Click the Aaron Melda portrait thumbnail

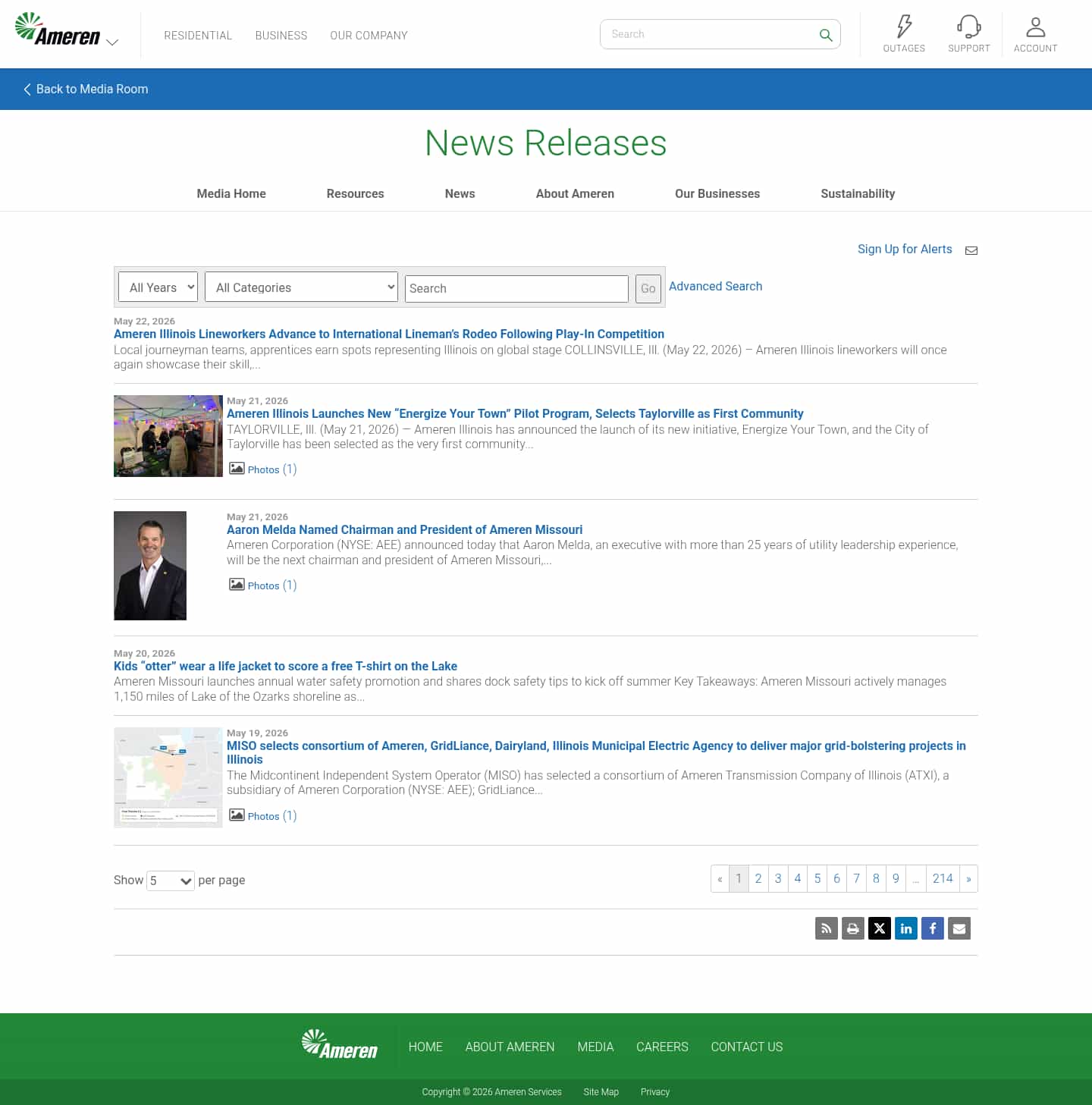(x=150, y=566)
